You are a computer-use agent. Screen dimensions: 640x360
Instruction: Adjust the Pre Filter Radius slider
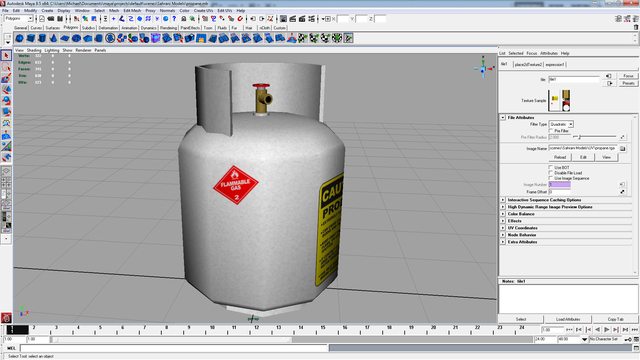pyautogui.click(x=595, y=137)
